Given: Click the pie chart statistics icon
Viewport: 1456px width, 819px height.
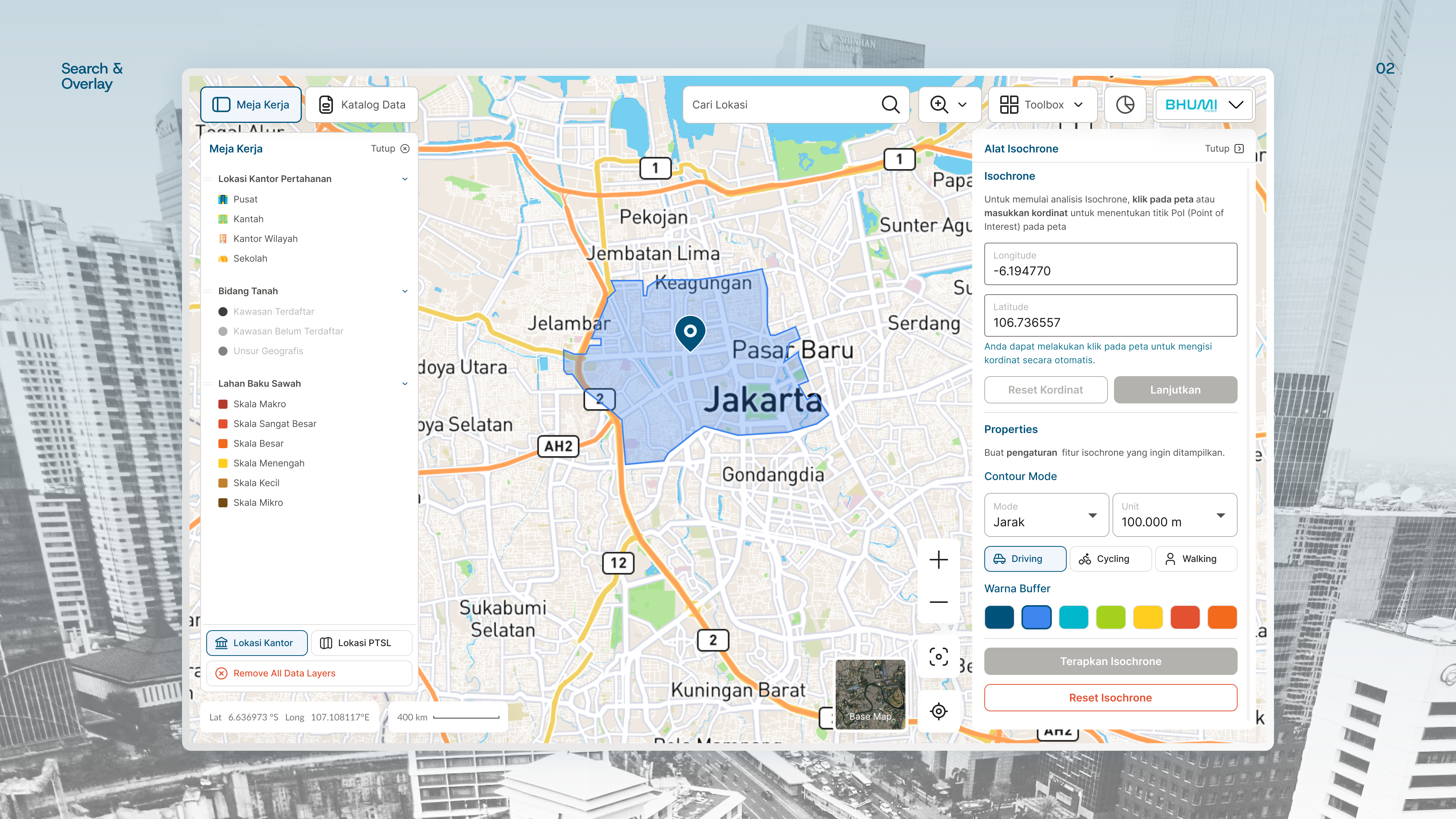Looking at the screenshot, I should (x=1125, y=105).
